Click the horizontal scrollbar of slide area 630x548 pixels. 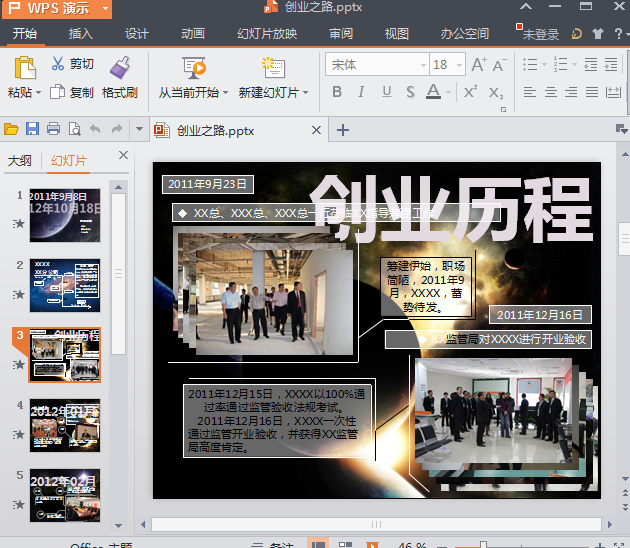pyautogui.click(x=376, y=524)
